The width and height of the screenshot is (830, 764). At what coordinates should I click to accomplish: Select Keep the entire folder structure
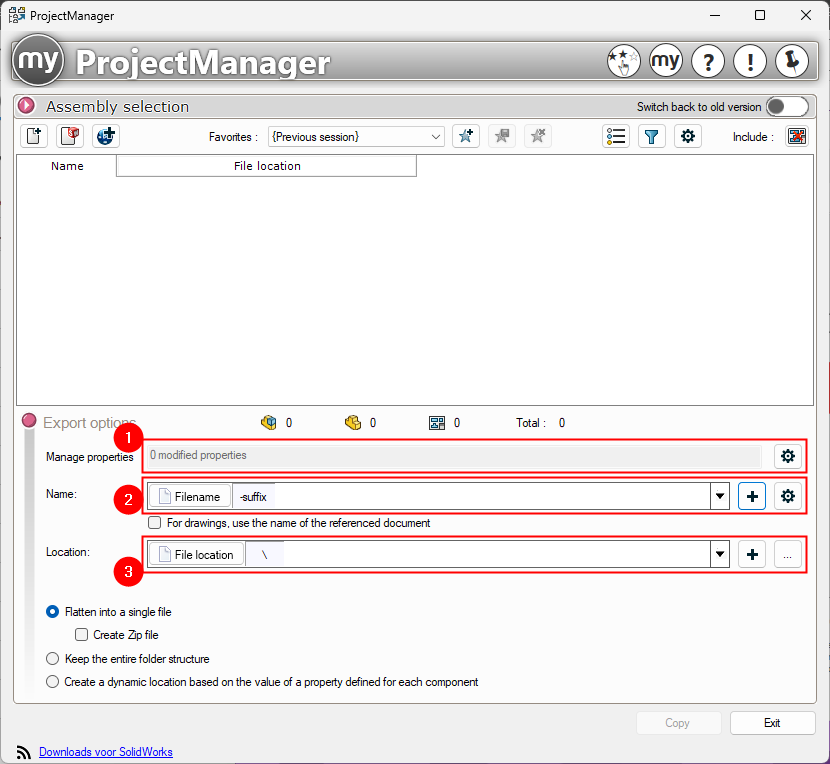tap(52, 658)
